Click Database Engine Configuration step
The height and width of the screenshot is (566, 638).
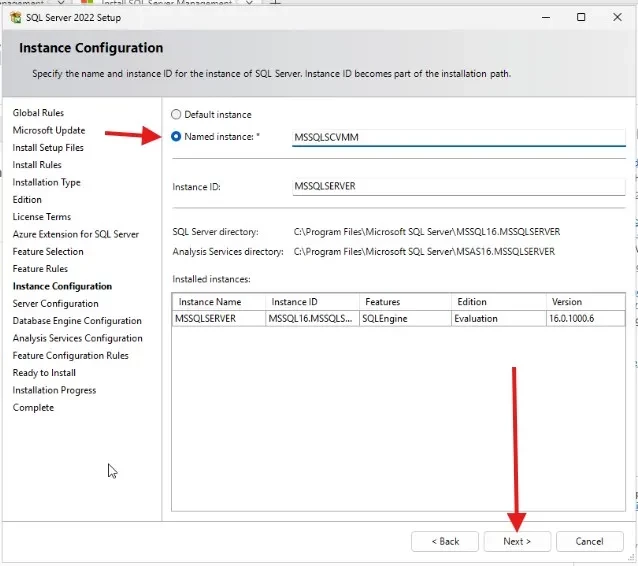77,321
